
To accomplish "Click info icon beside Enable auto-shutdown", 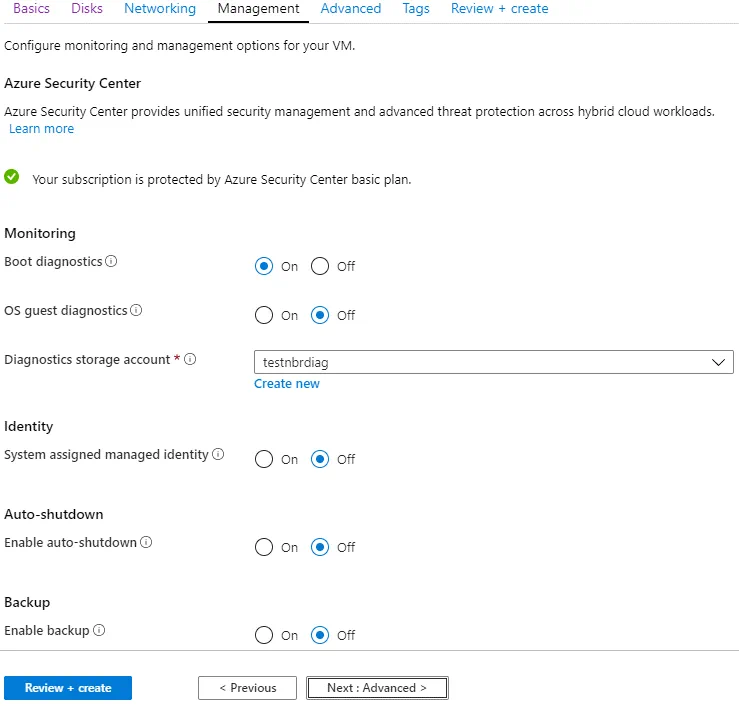I will (146, 543).
